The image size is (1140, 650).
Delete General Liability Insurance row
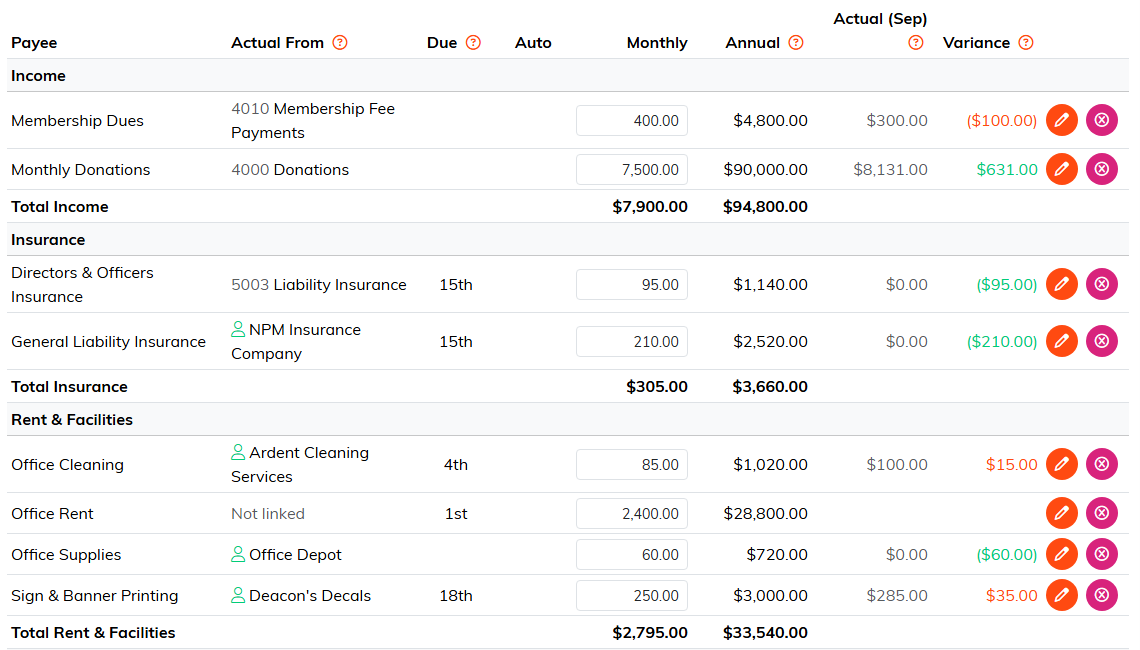[x=1101, y=341]
